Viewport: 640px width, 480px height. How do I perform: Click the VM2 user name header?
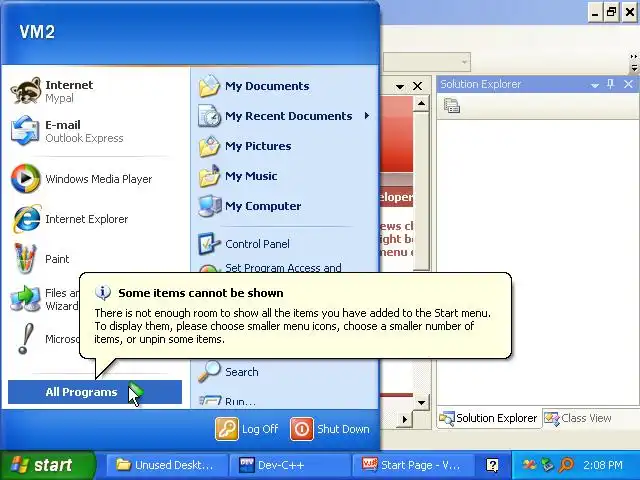tap(37, 32)
